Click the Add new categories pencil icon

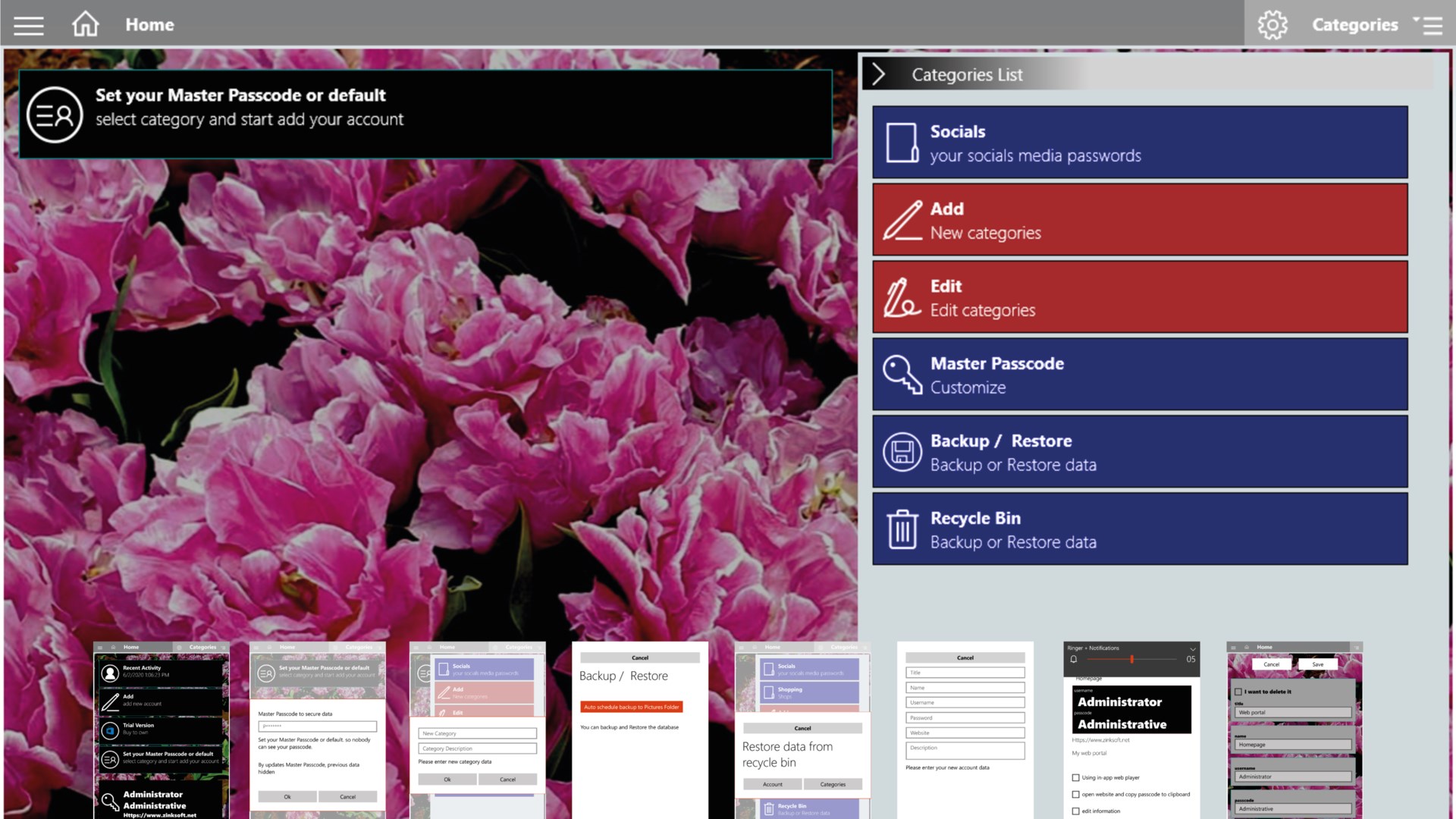[x=902, y=220]
